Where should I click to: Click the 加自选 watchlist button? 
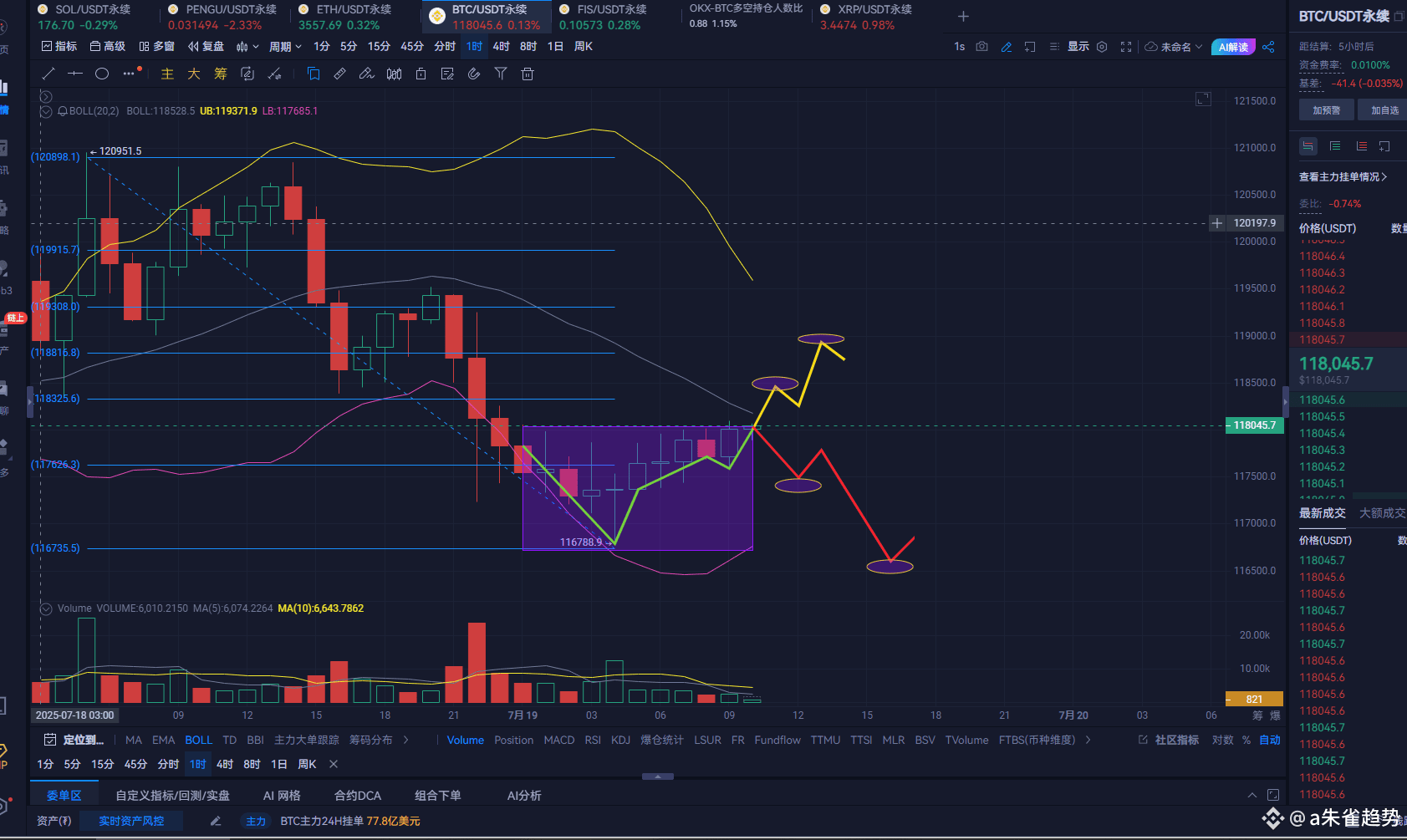(1384, 109)
